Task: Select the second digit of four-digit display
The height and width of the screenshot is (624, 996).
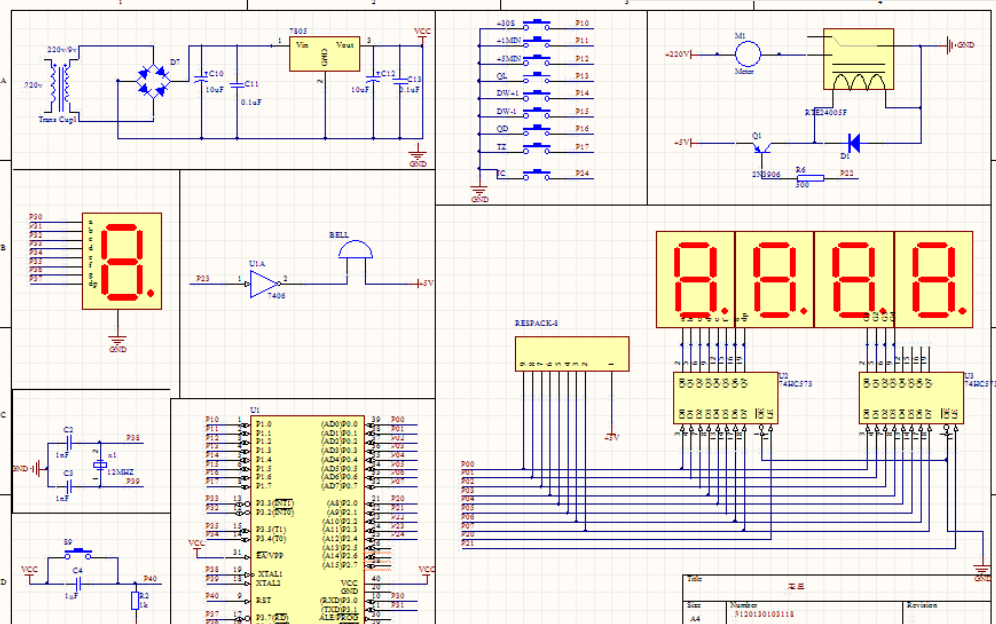Action: pos(774,280)
